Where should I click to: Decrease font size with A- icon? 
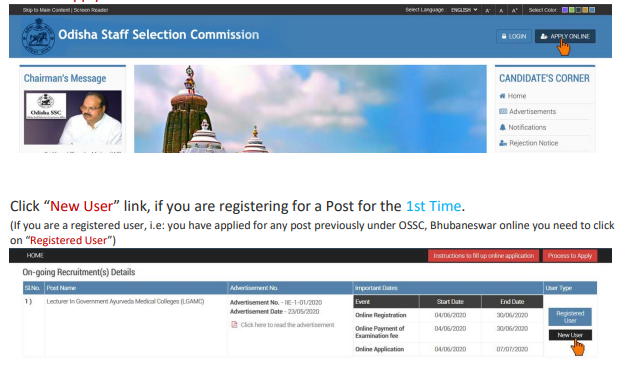tap(487, 10)
